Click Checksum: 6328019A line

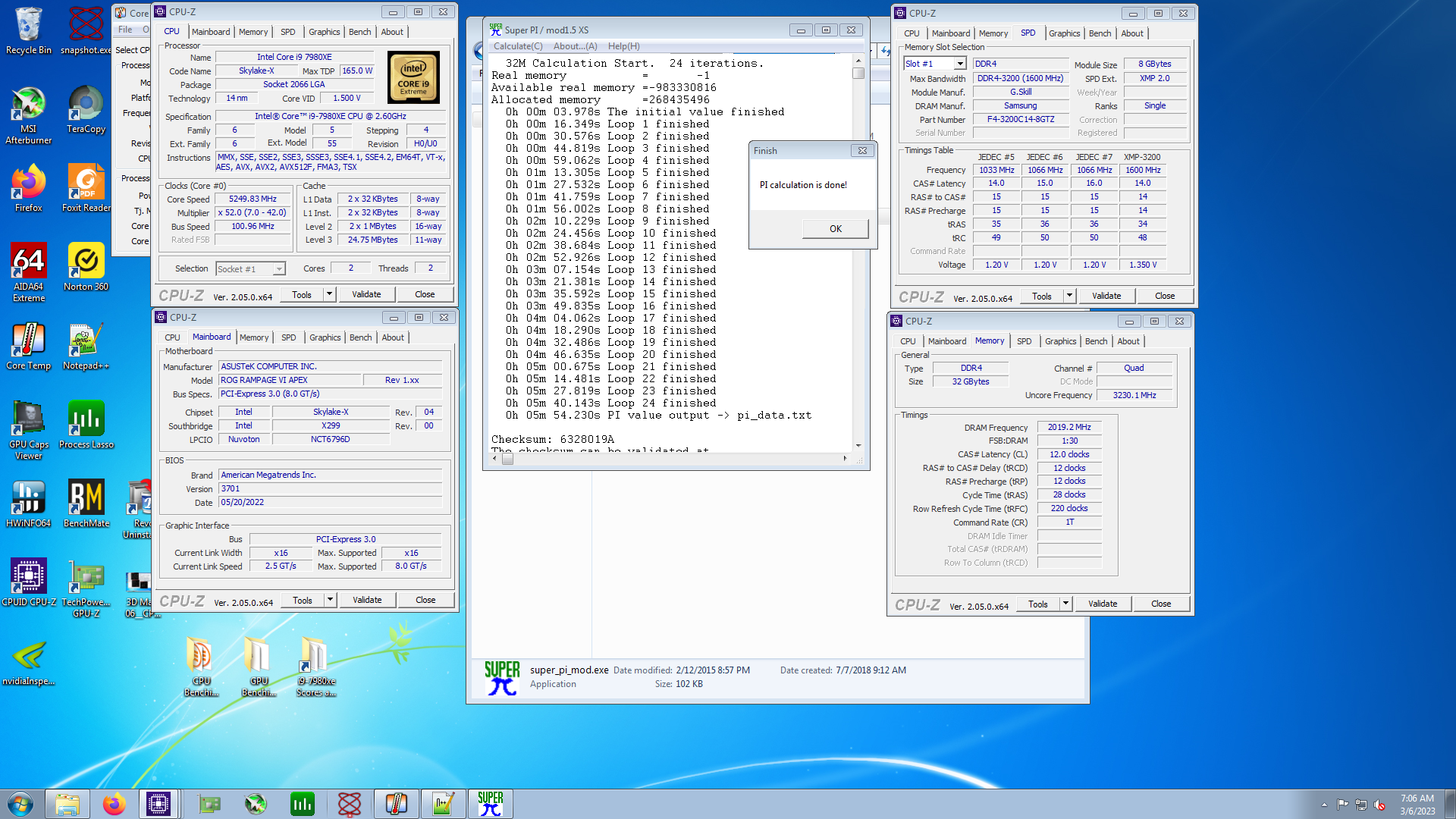tap(552, 440)
